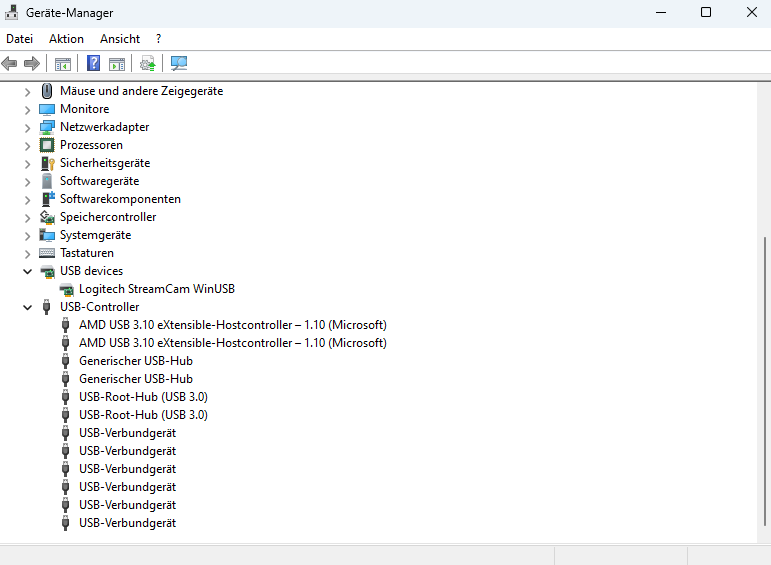This screenshot has height=565, width=771.
Task: Select the second USB-Root-Hub (USB 3.0) entry
Action: 143,415
